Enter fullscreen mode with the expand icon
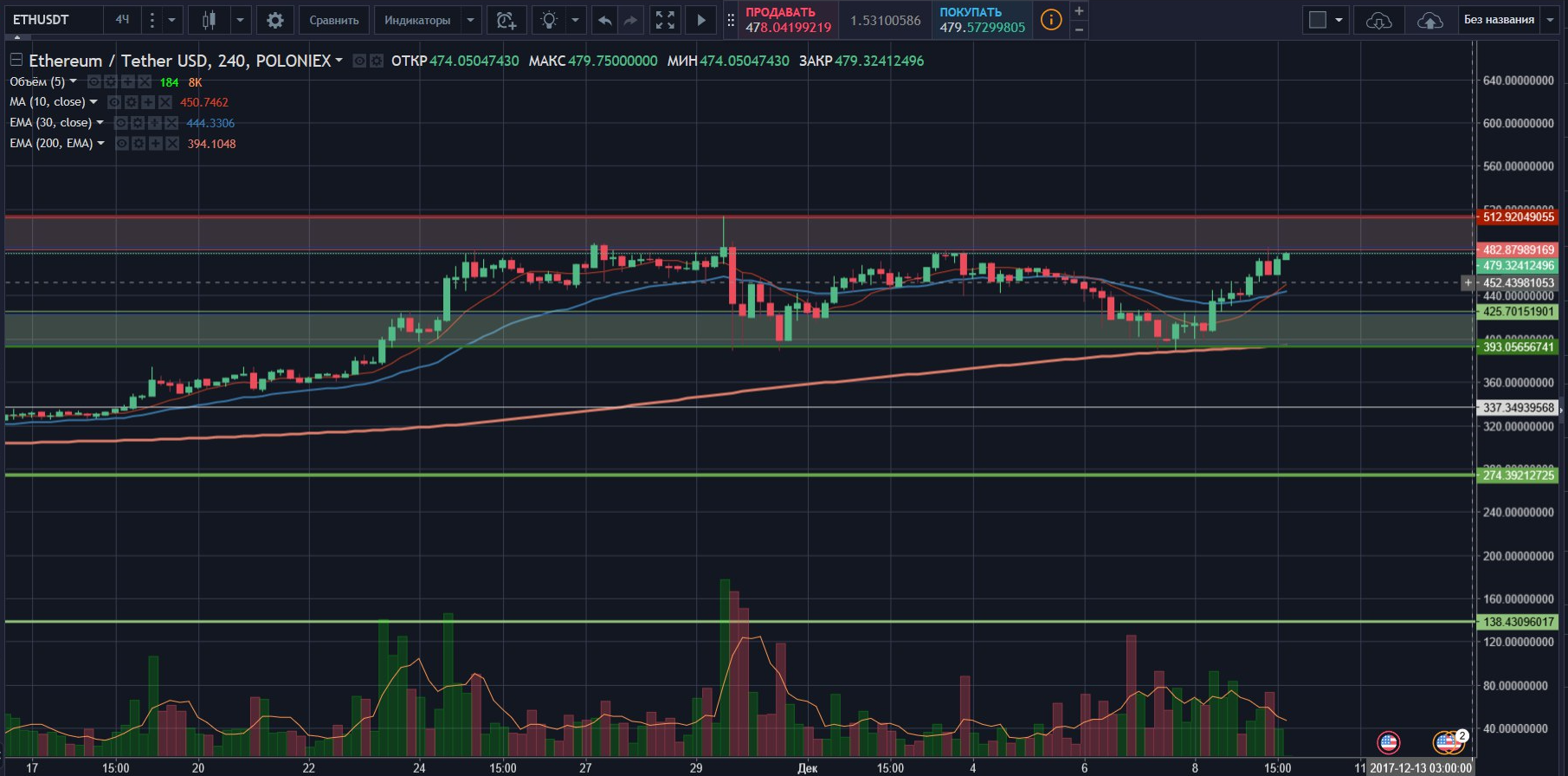The width and height of the screenshot is (1568, 776). tap(665, 20)
